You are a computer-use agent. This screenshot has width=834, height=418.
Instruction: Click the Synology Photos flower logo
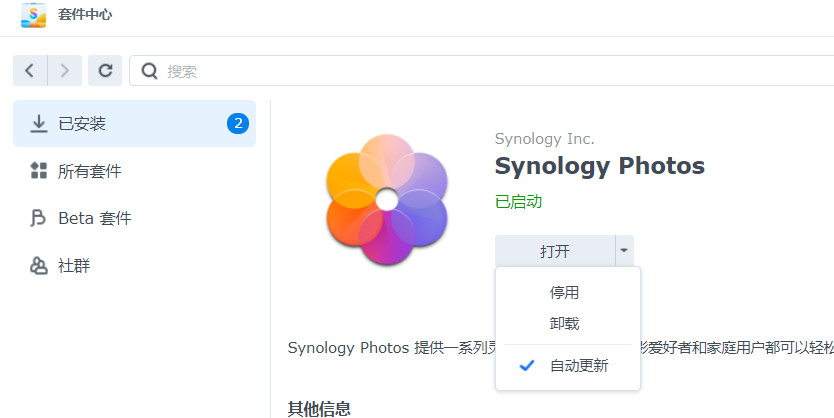(x=387, y=199)
